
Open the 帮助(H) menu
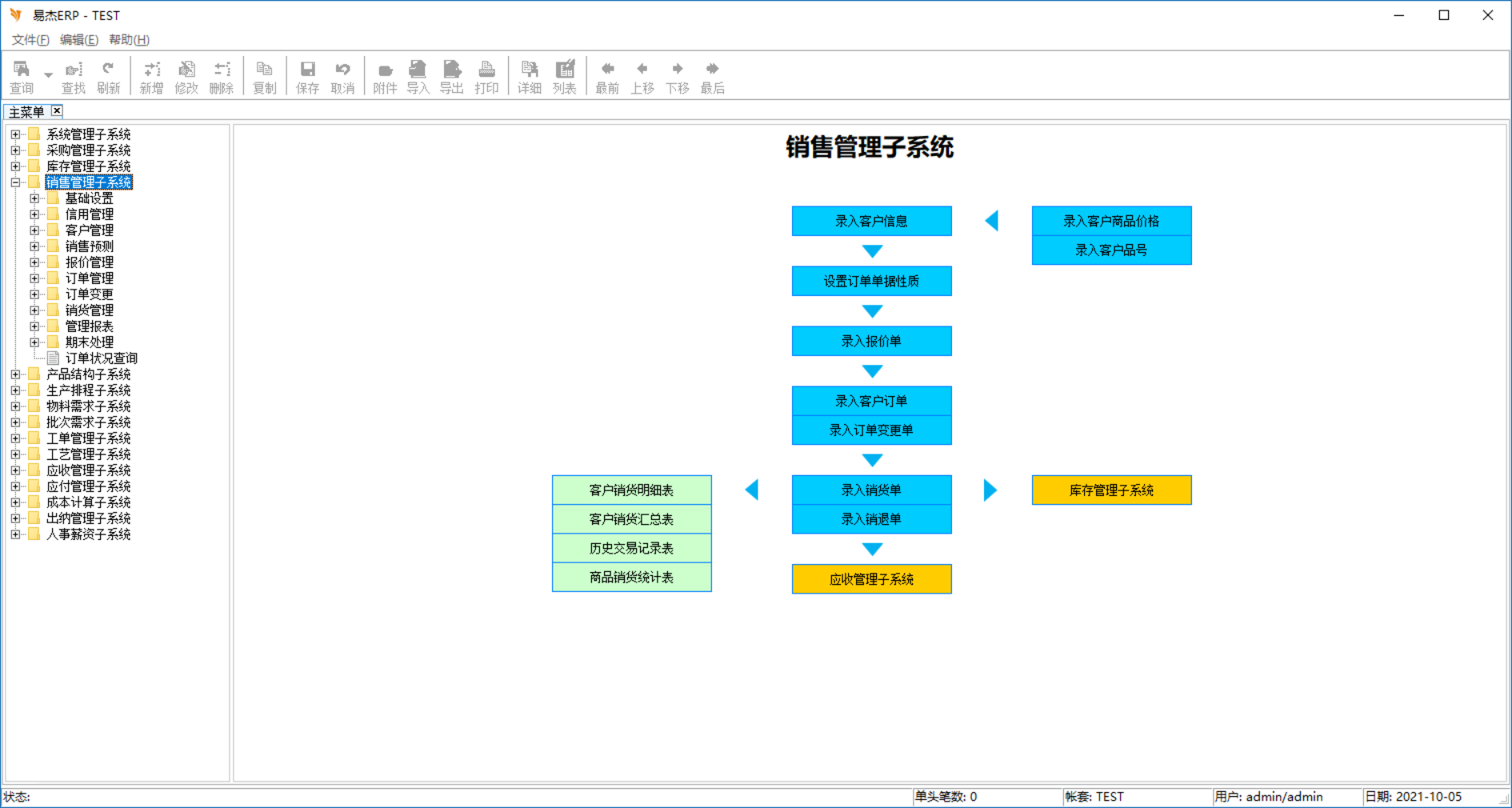point(129,40)
